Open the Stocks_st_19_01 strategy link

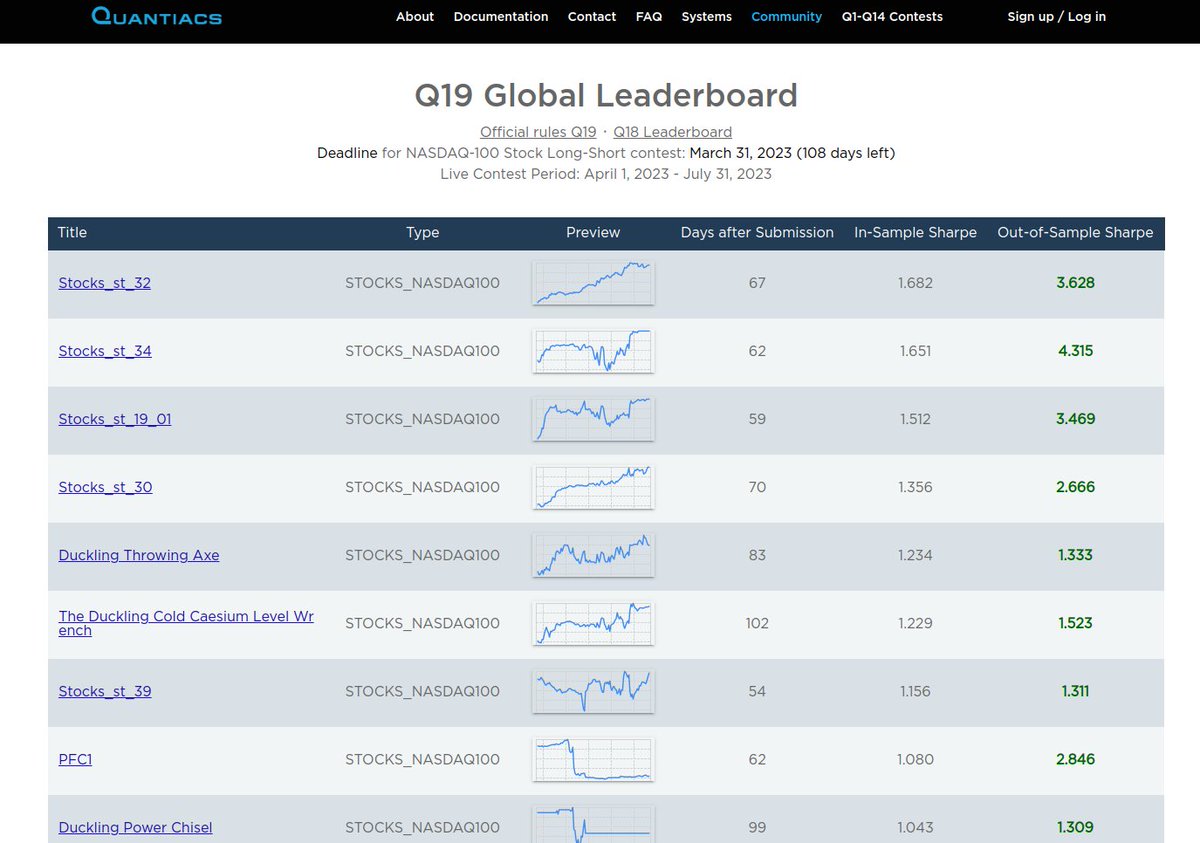(x=115, y=419)
